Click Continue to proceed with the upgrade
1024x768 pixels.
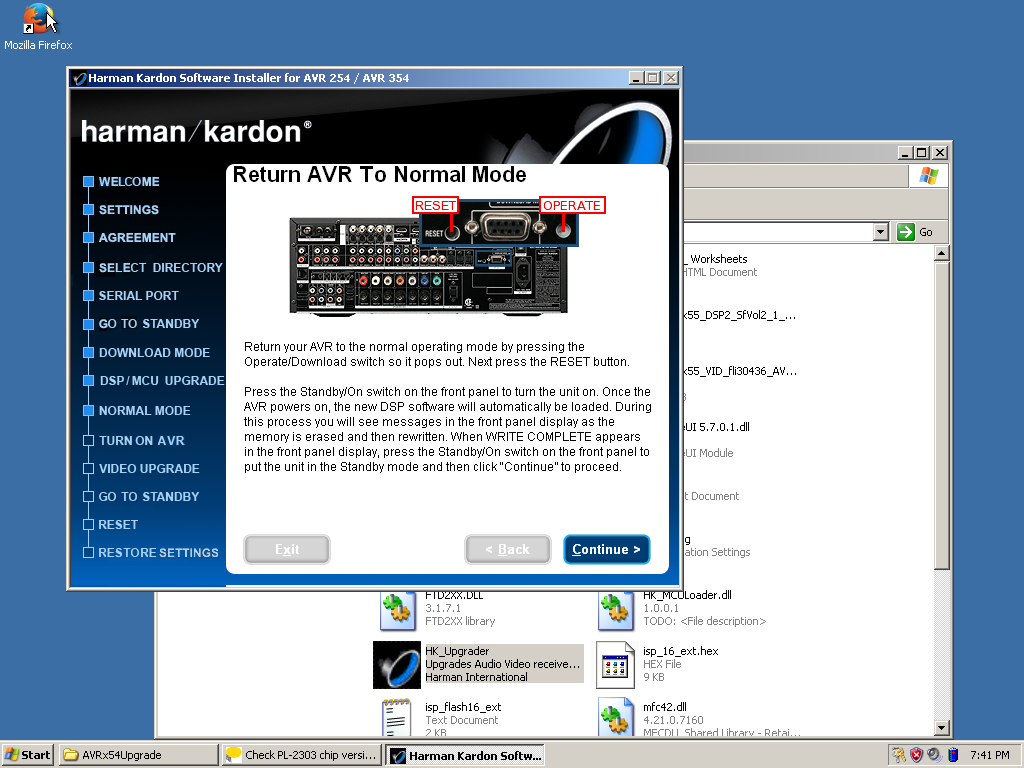tap(607, 549)
